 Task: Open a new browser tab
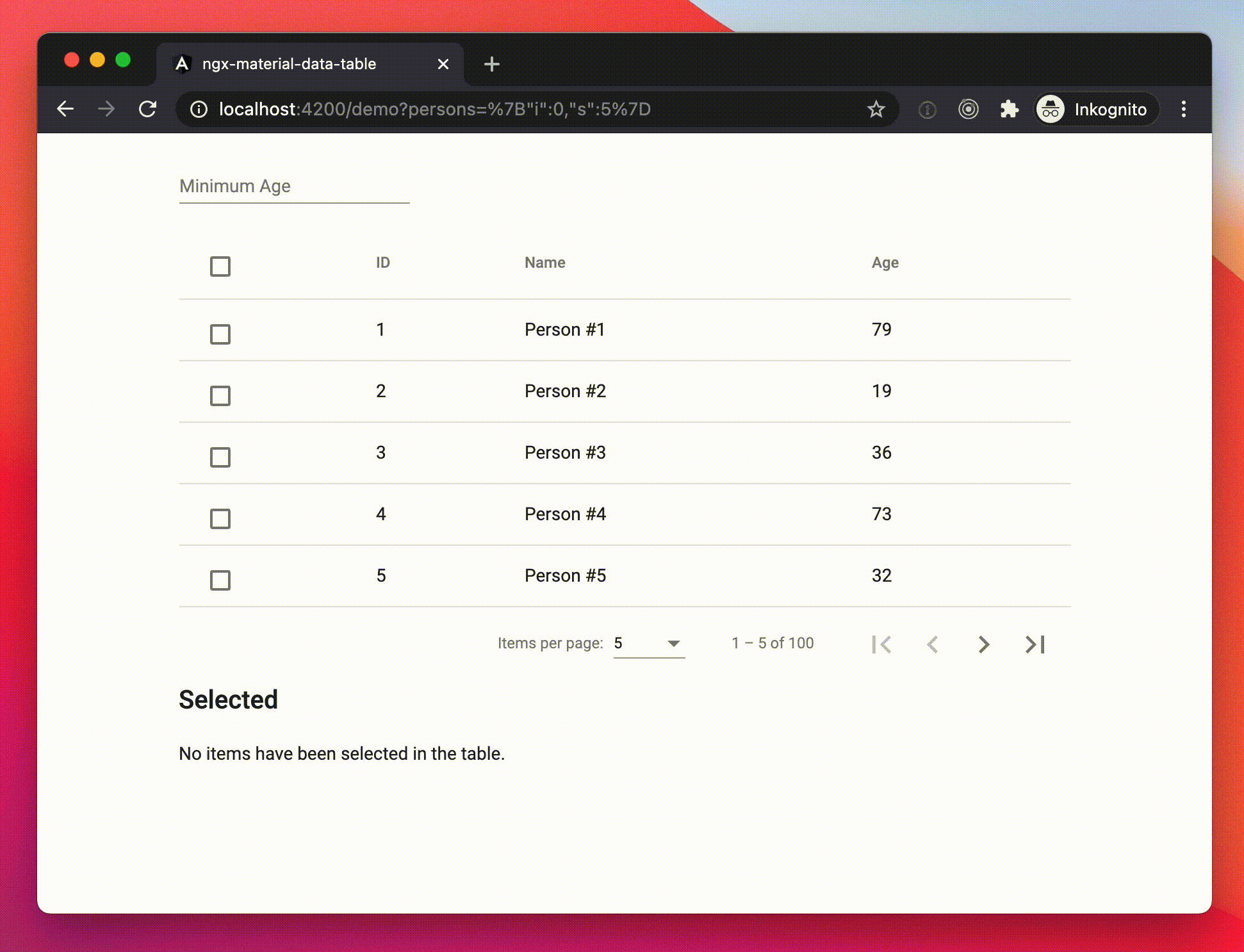491,64
